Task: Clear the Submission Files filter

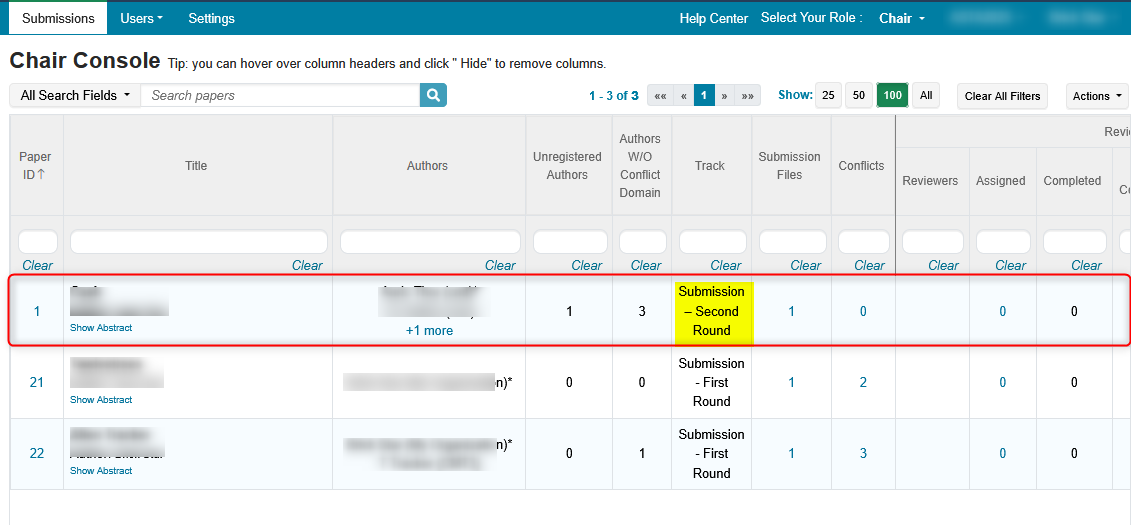Action: tap(806, 265)
